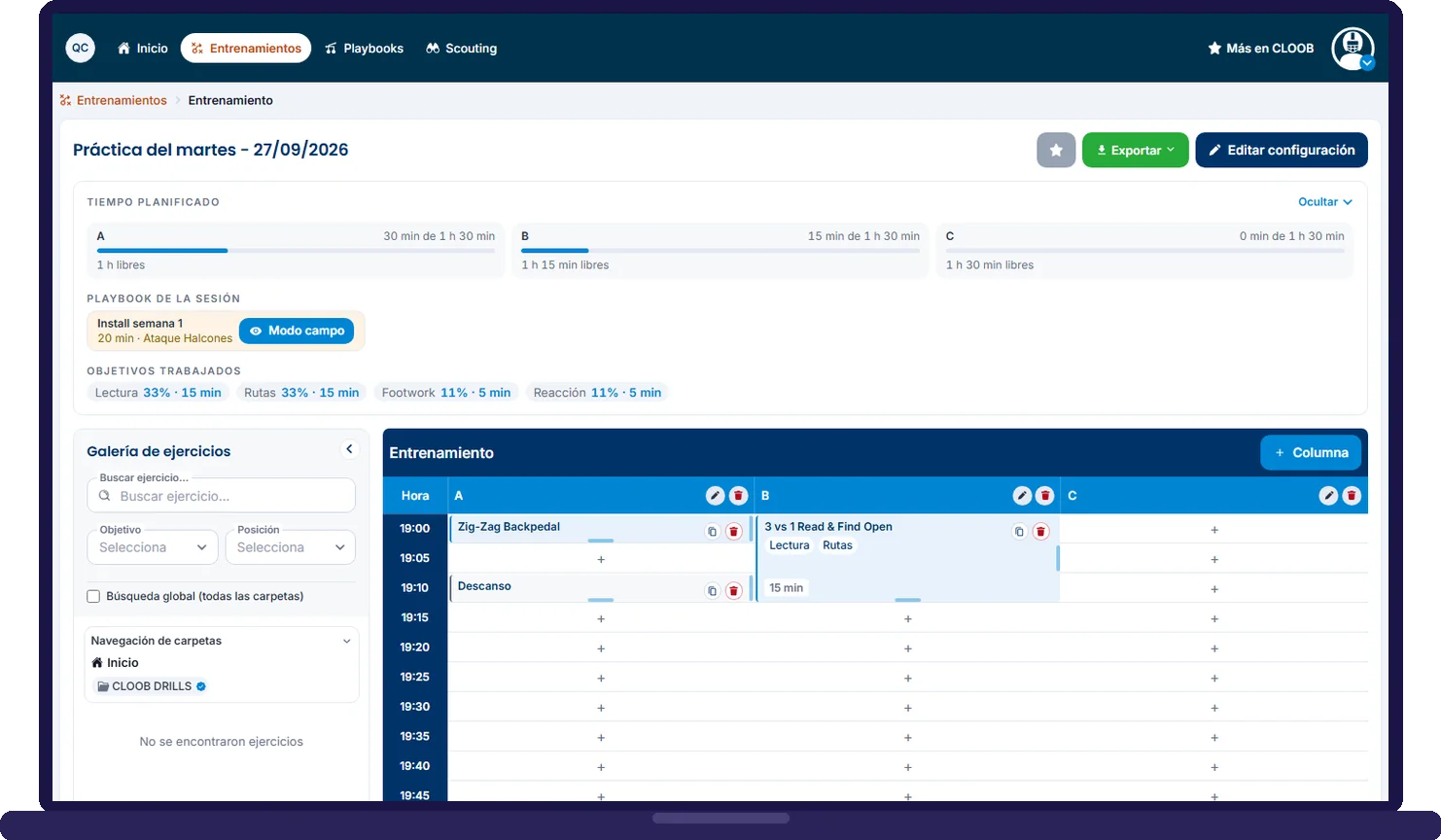Open the Scouting tab
1441x840 pixels.
(462, 48)
